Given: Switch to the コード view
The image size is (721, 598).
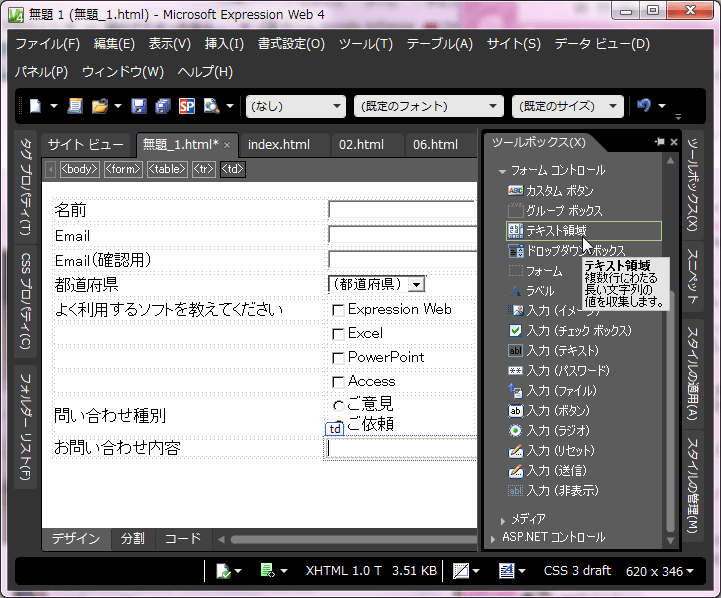Looking at the screenshot, I should click(x=183, y=539).
